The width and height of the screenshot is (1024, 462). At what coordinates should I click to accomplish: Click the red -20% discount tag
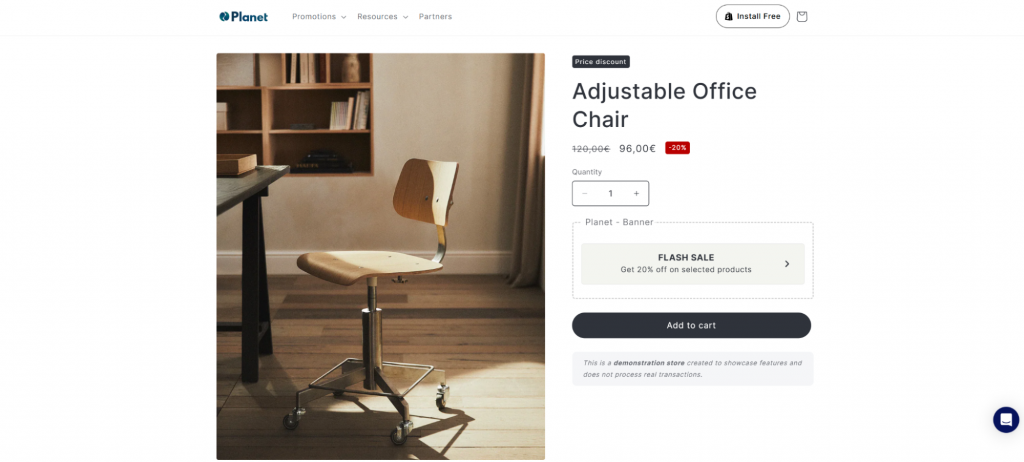point(677,148)
